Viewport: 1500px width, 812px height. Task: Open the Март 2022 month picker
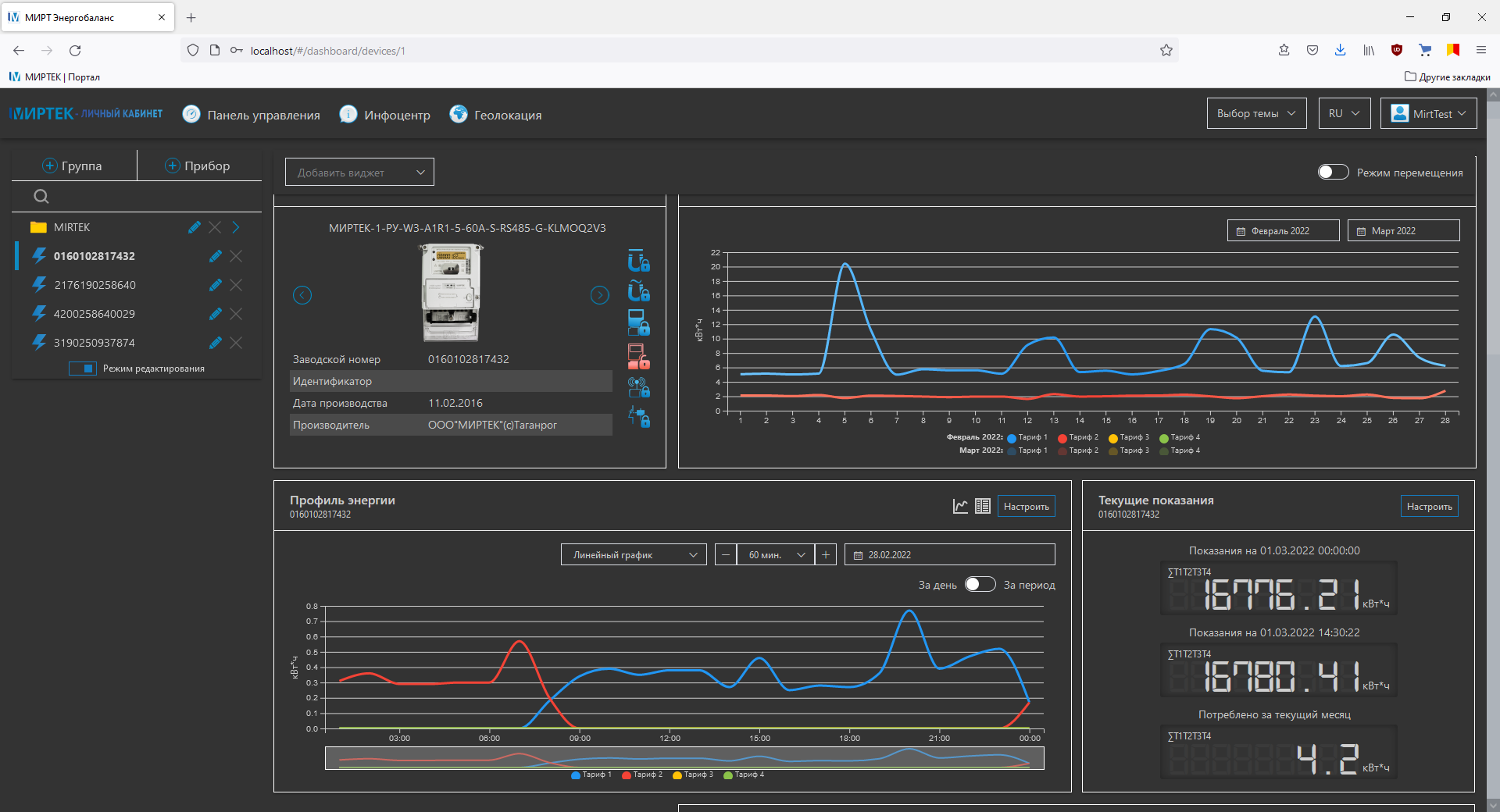click(x=1403, y=230)
